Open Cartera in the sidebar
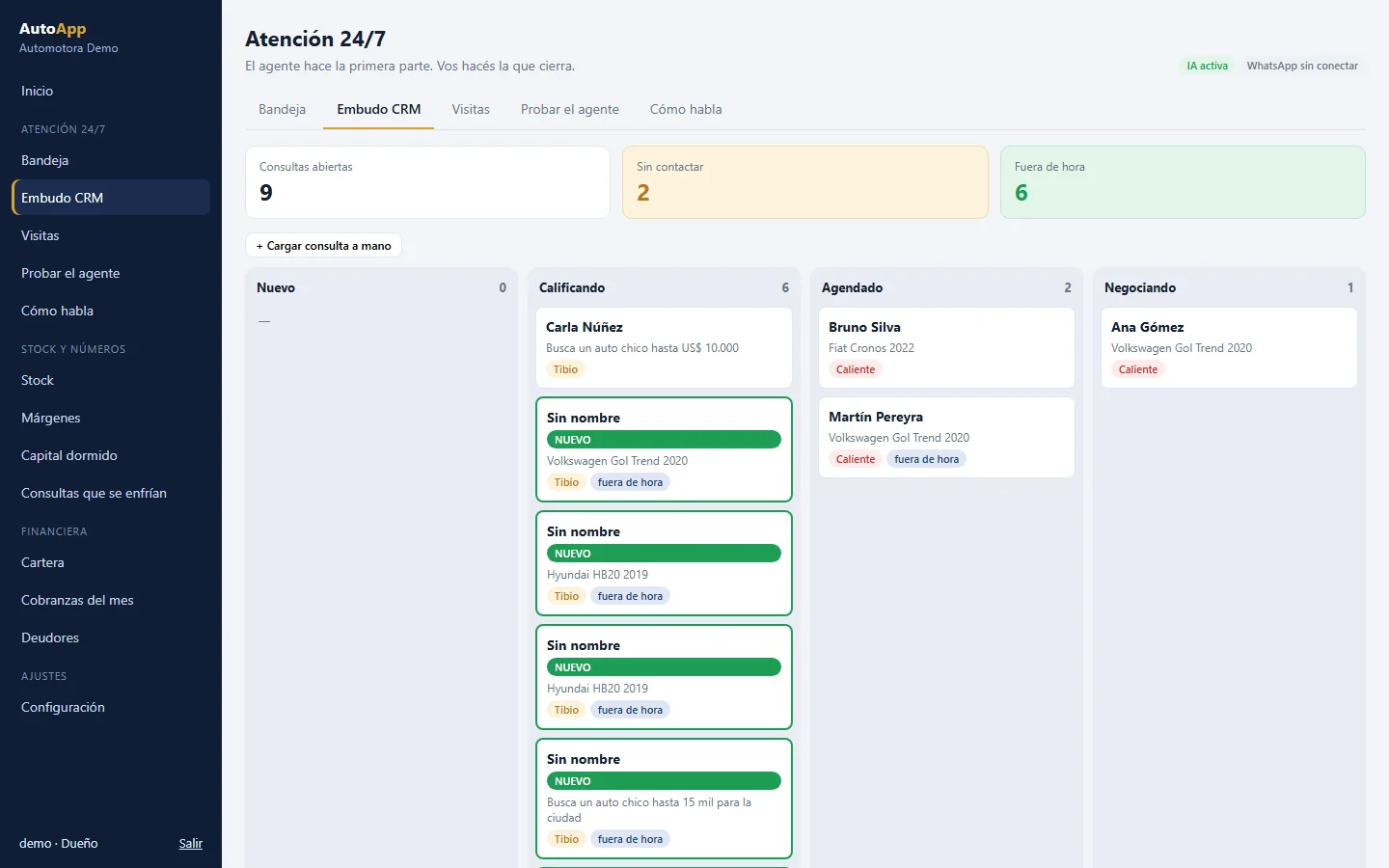1389x868 pixels. [111, 562]
